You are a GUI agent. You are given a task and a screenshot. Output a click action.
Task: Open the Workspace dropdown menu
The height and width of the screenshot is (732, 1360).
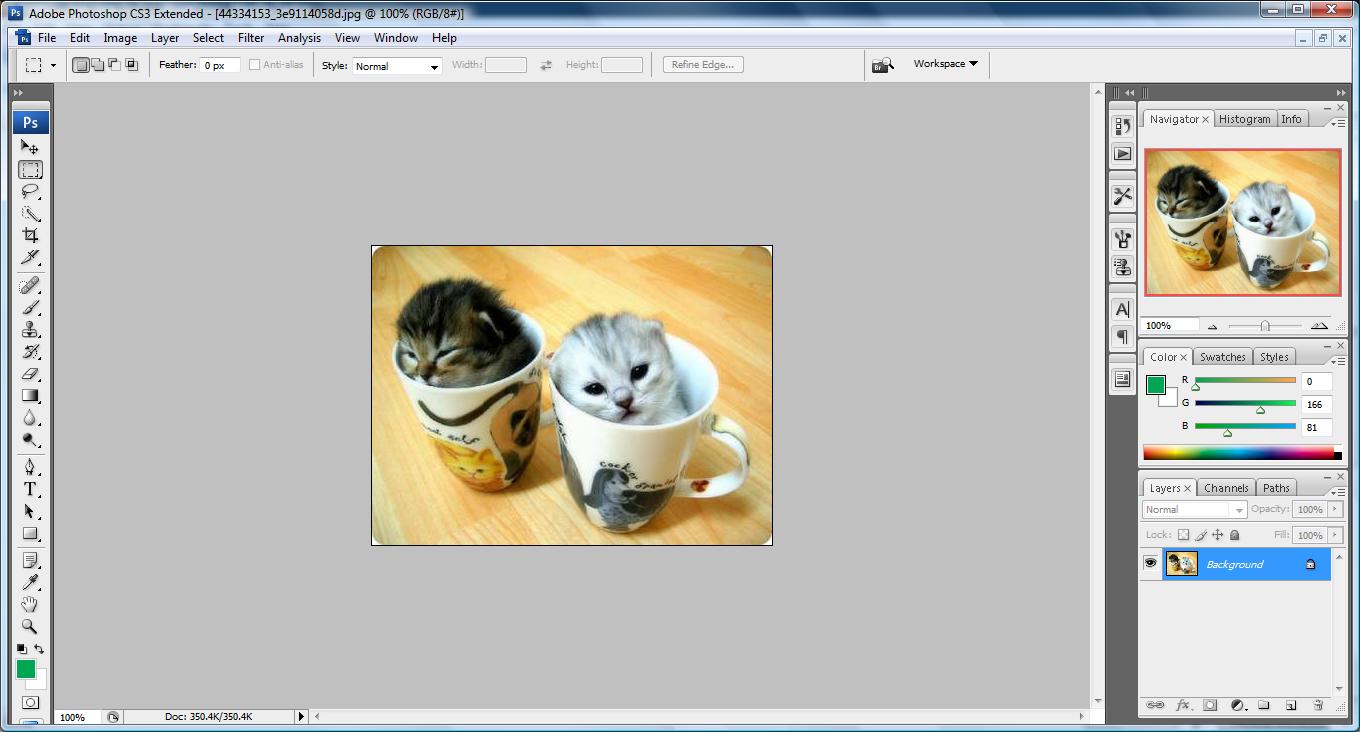(x=945, y=64)
